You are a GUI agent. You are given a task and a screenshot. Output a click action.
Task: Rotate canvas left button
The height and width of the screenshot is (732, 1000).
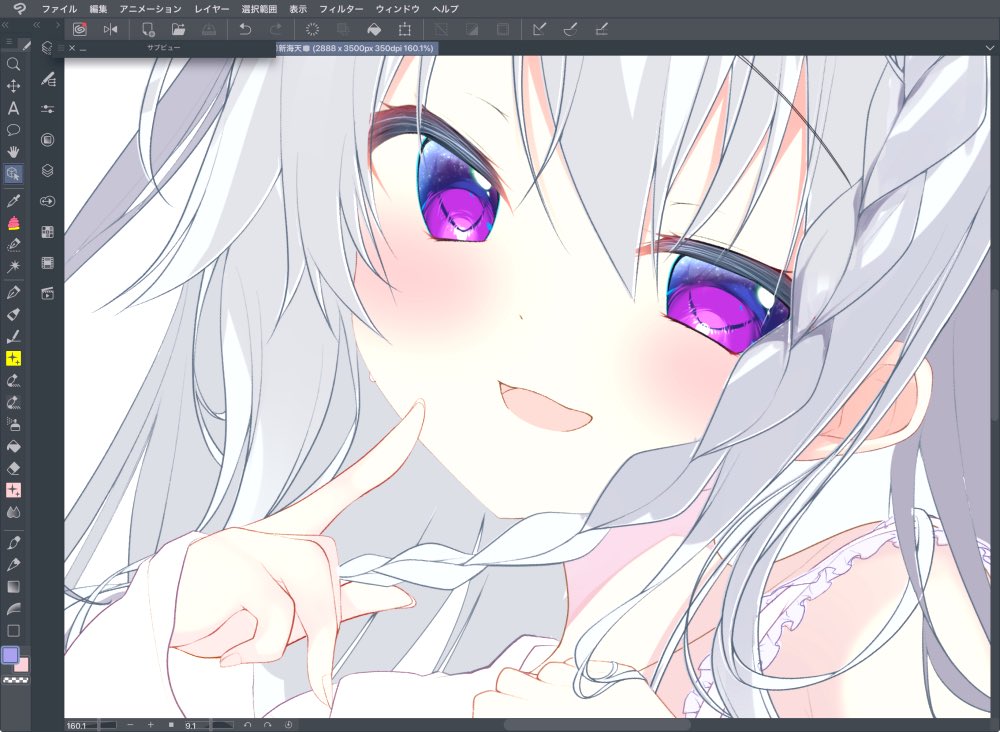pos(247,725)
